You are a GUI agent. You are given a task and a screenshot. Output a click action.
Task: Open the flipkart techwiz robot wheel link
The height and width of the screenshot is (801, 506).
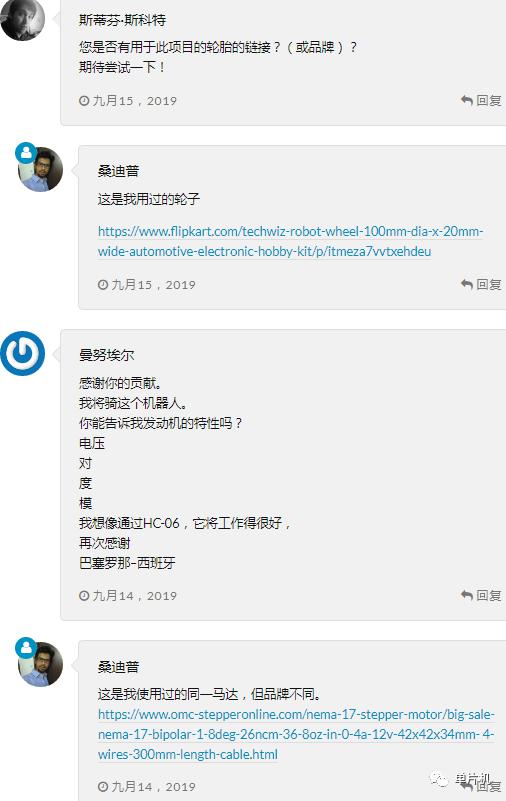click(290, 241)
